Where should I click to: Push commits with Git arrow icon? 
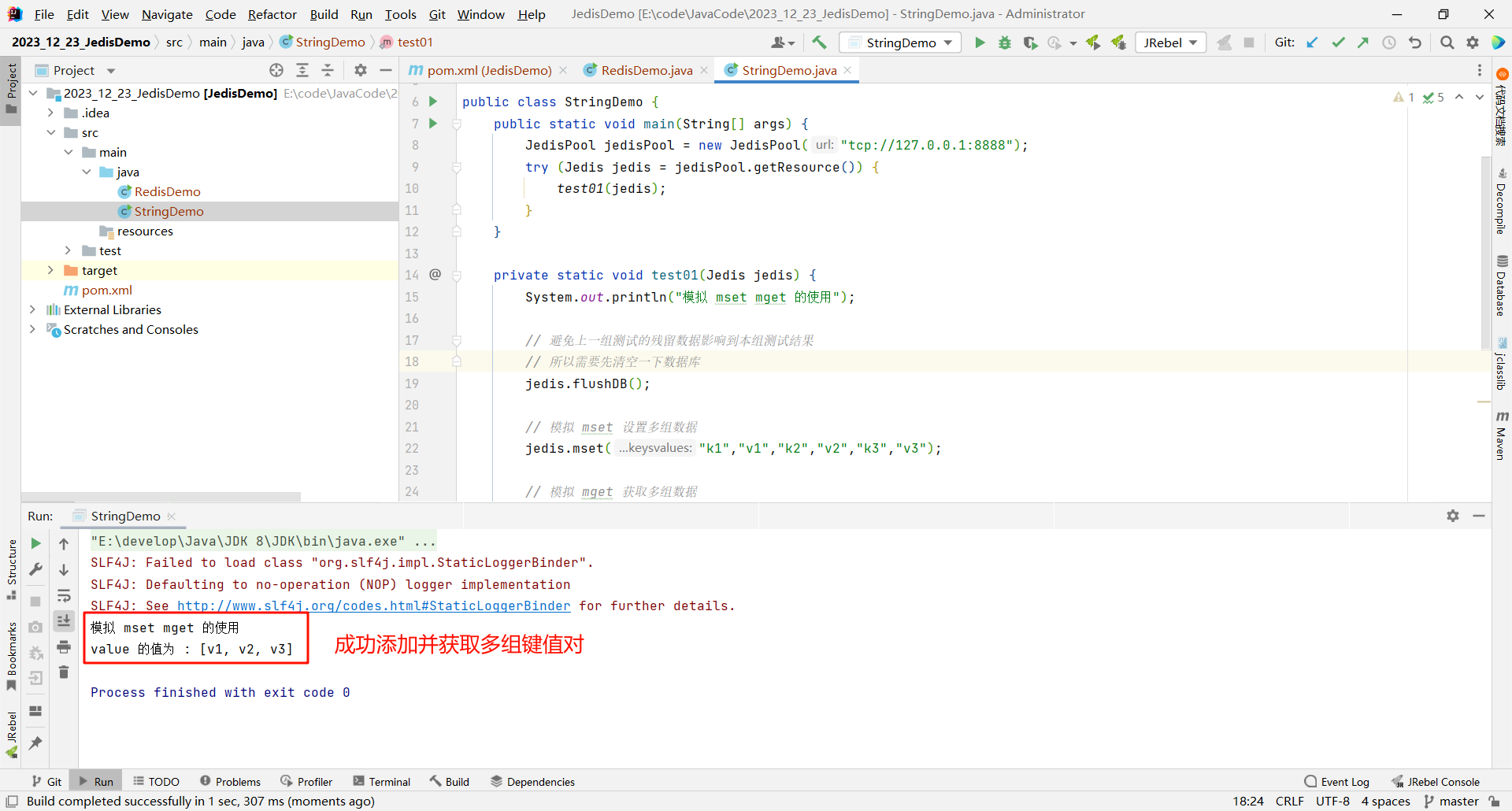pyautogui.click(x=1363, y=43)
